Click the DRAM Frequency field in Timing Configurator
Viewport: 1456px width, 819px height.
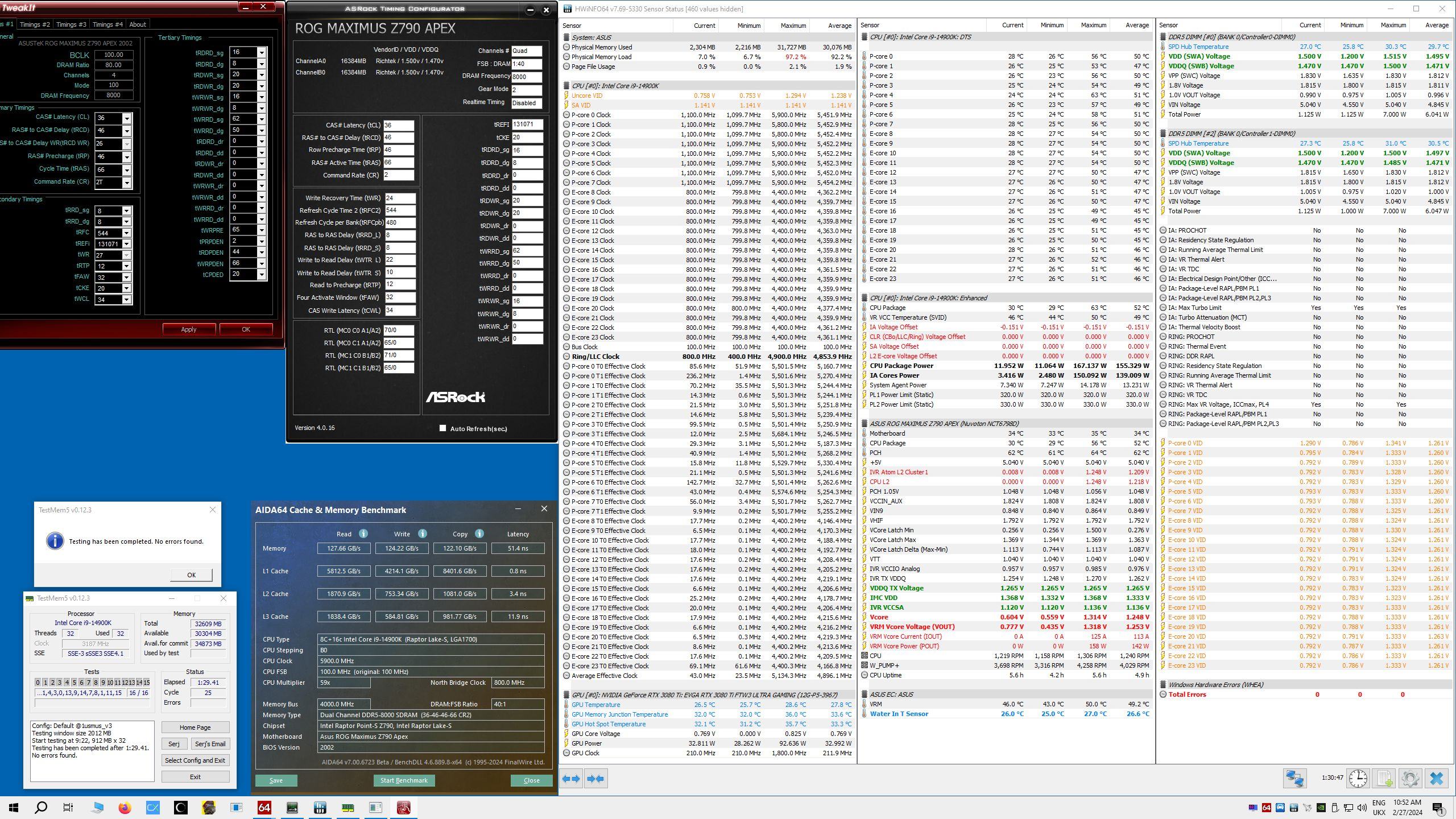[526, 77]
